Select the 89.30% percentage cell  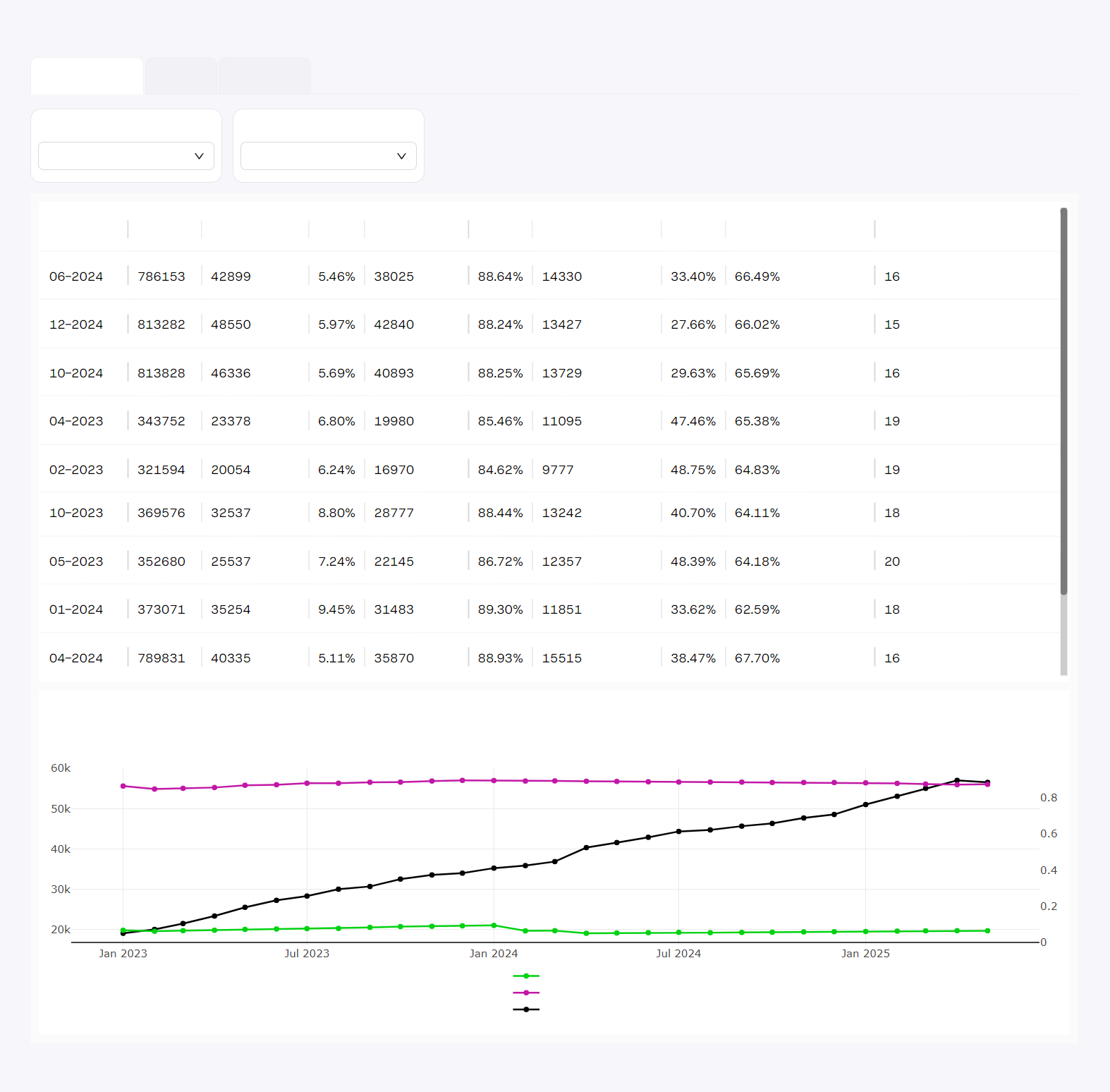tap(500, 609)
